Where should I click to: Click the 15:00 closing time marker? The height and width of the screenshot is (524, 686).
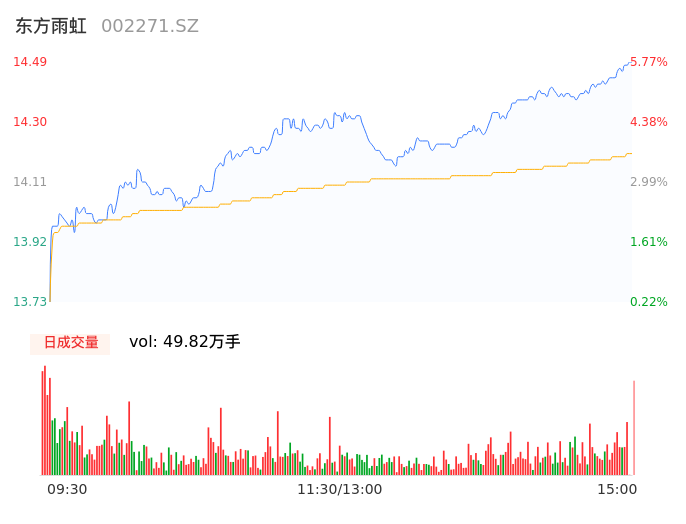[617, 489]
